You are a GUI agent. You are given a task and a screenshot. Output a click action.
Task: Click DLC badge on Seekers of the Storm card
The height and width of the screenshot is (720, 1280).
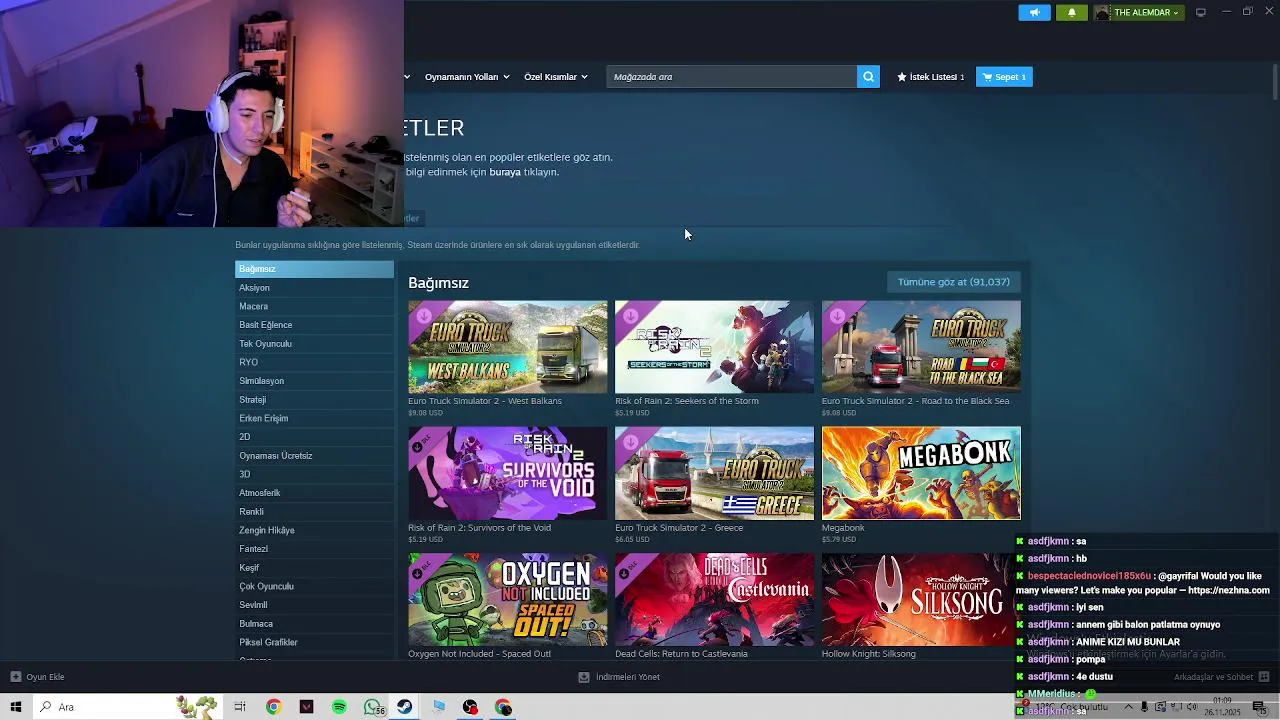pyautogui.click(x=630, y=316)
